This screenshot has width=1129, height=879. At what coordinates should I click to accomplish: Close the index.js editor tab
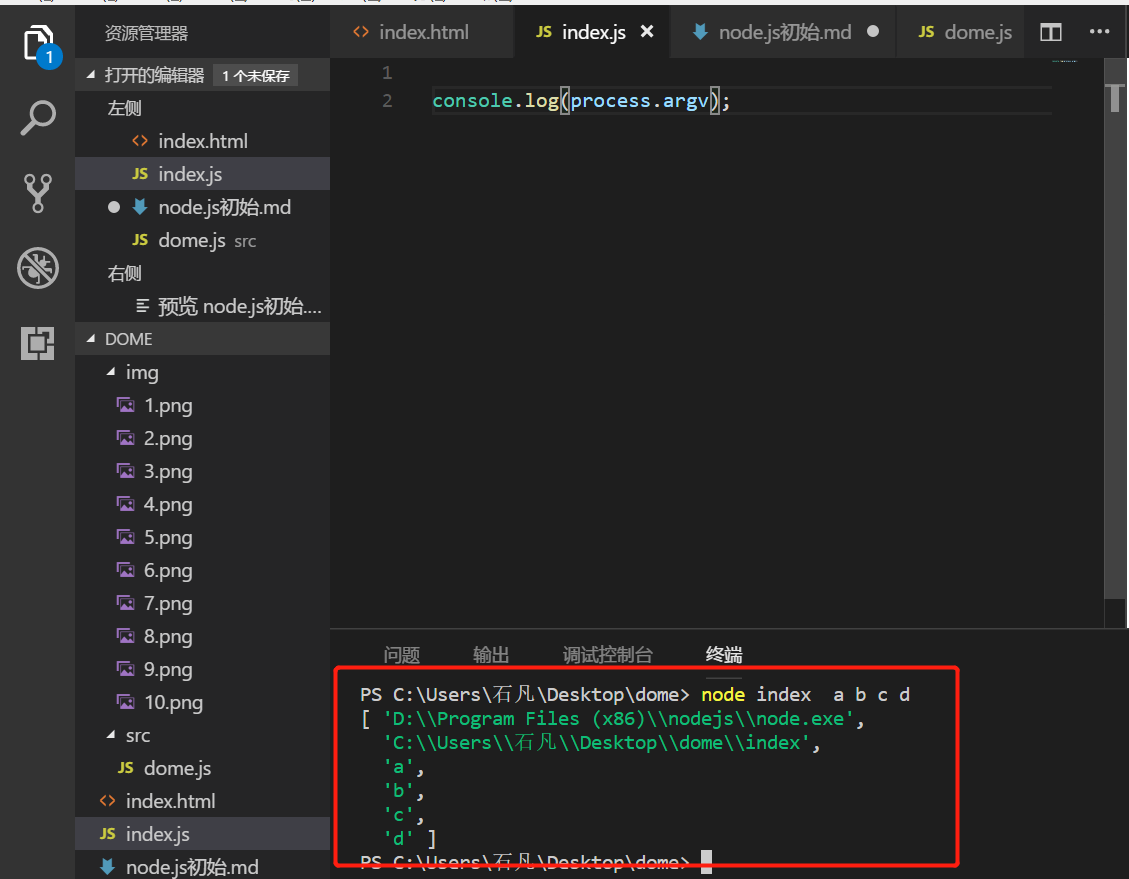647,32
